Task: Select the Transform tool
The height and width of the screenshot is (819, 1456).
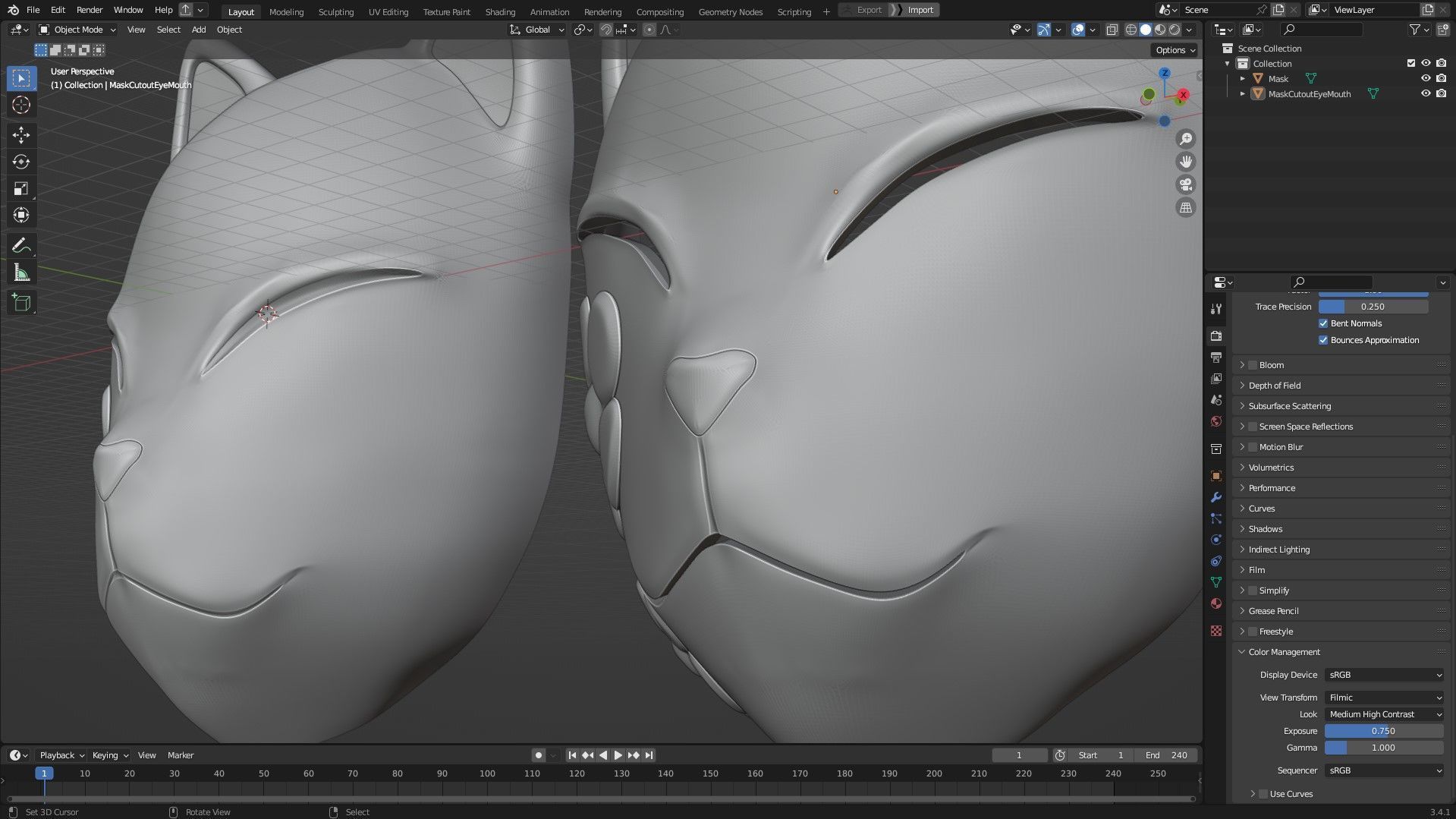Action: (x=21, y=215)
